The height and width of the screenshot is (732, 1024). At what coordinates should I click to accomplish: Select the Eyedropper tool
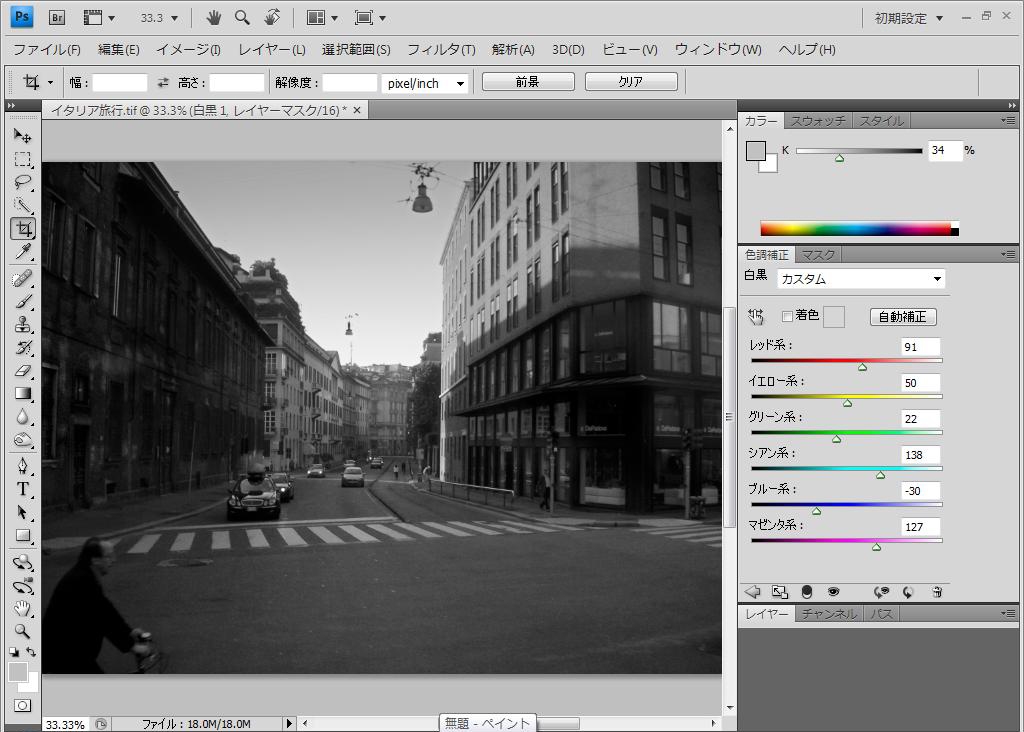point(22,252)
